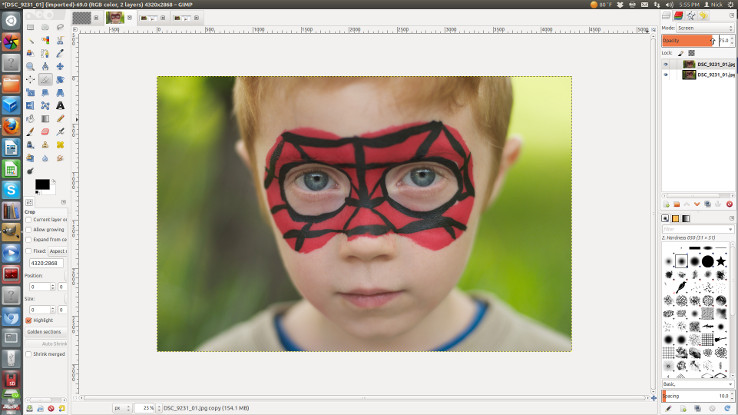Save tool options preset

point(29,408)
